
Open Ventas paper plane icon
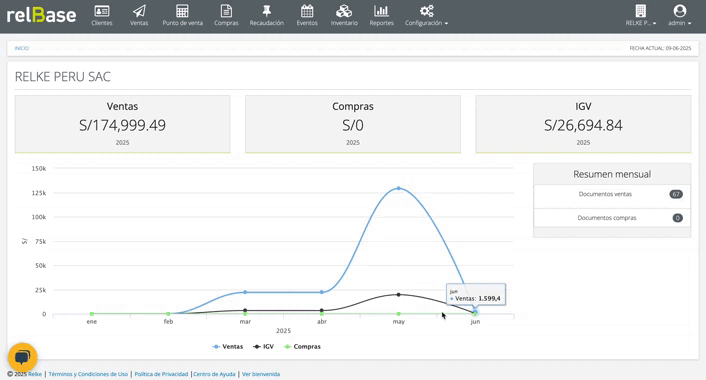pos(139,11)
